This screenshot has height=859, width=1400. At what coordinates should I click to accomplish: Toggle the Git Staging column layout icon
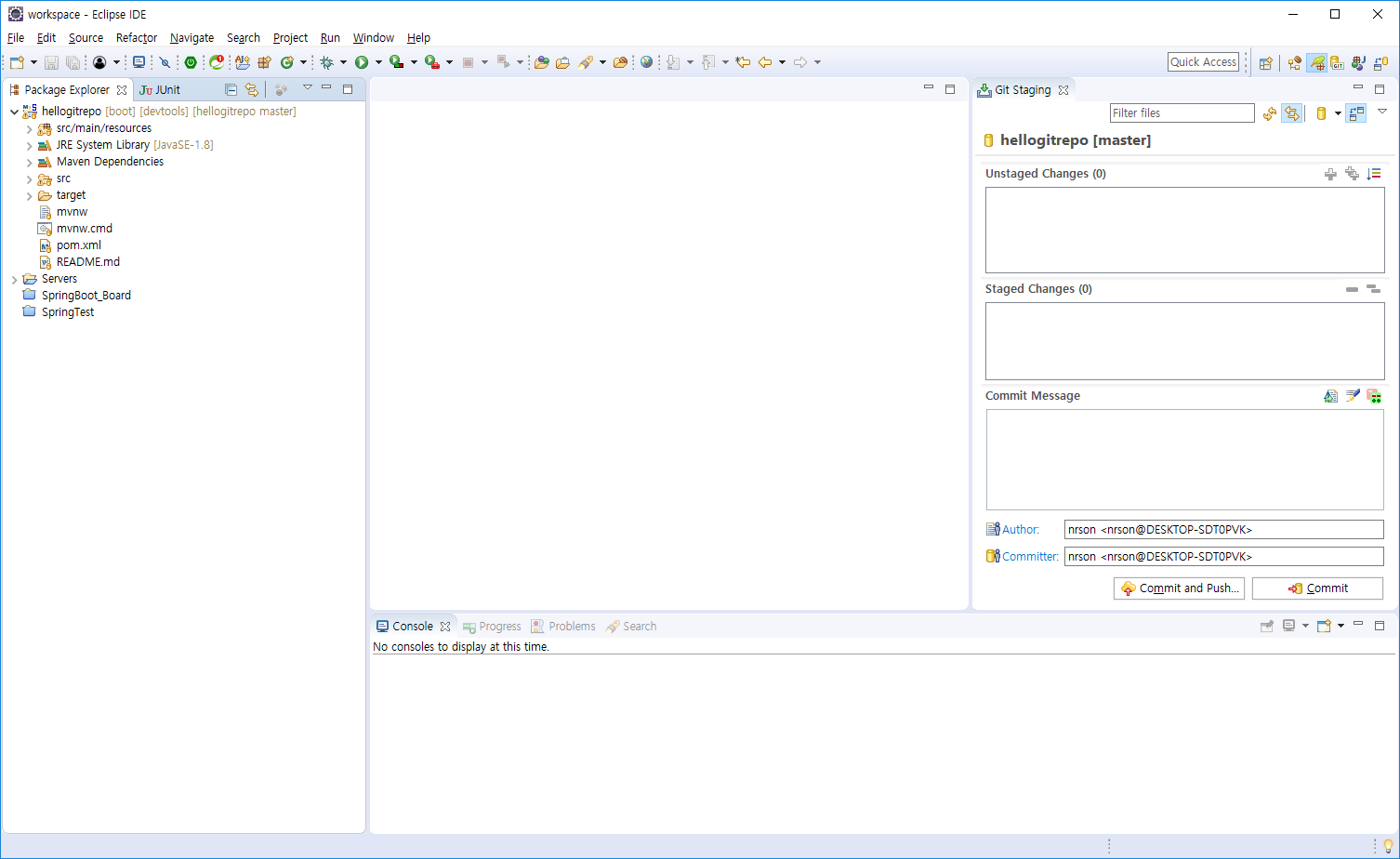pos(1356,113)
